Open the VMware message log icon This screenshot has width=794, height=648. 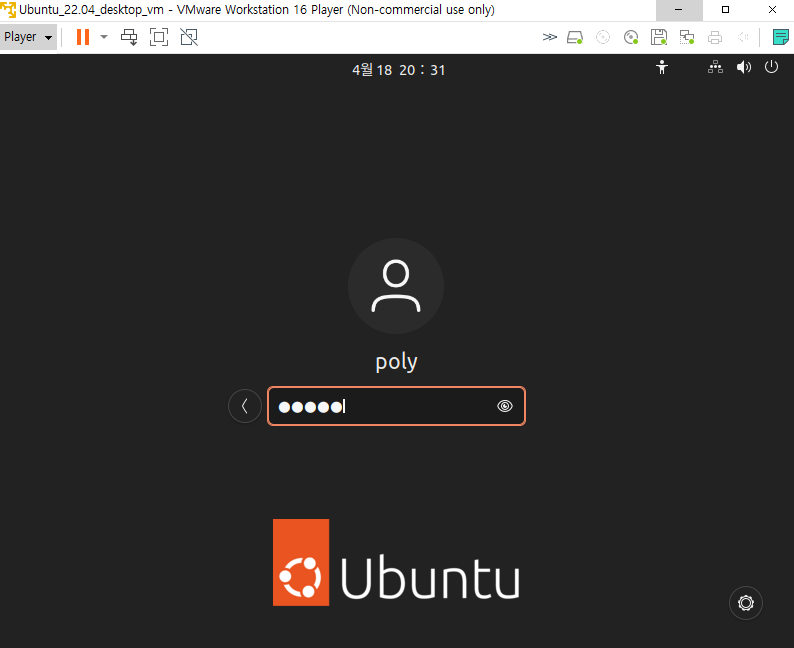click(780, 37)
